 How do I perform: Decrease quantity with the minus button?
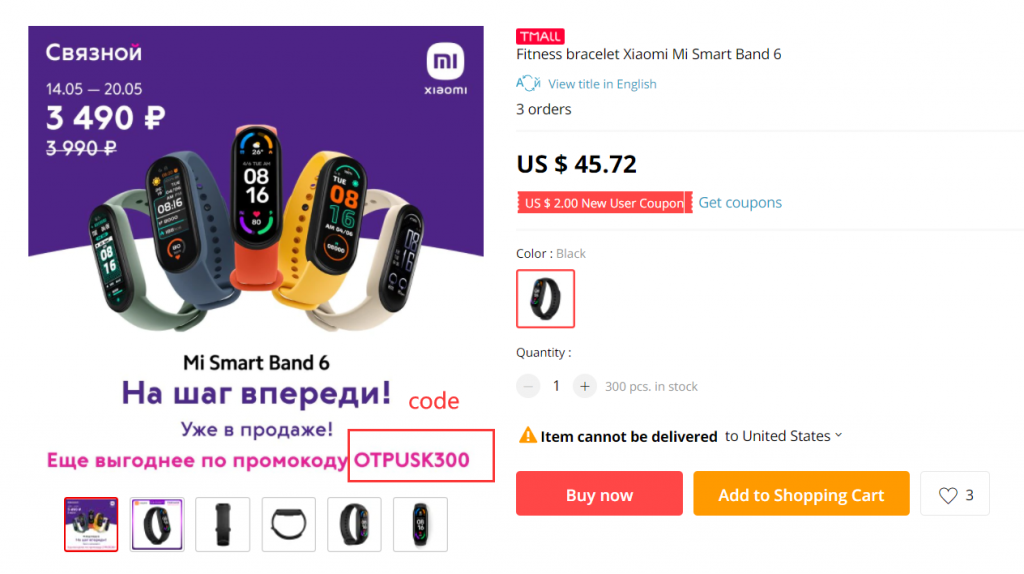click(x=528, y=387)
